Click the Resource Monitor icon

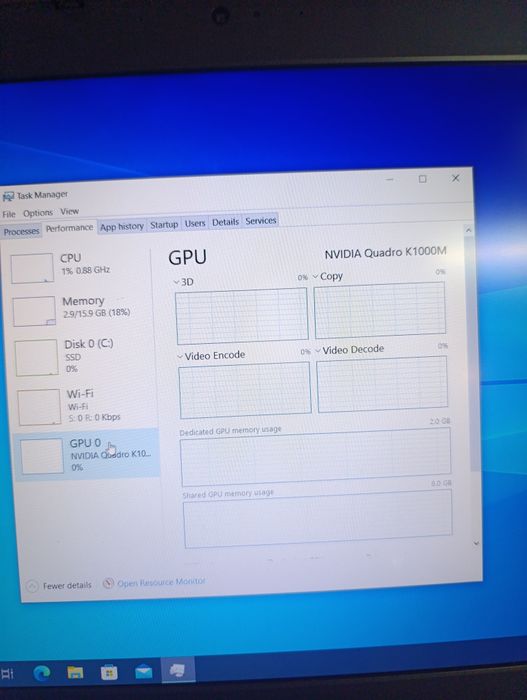(x=108, y=583)
